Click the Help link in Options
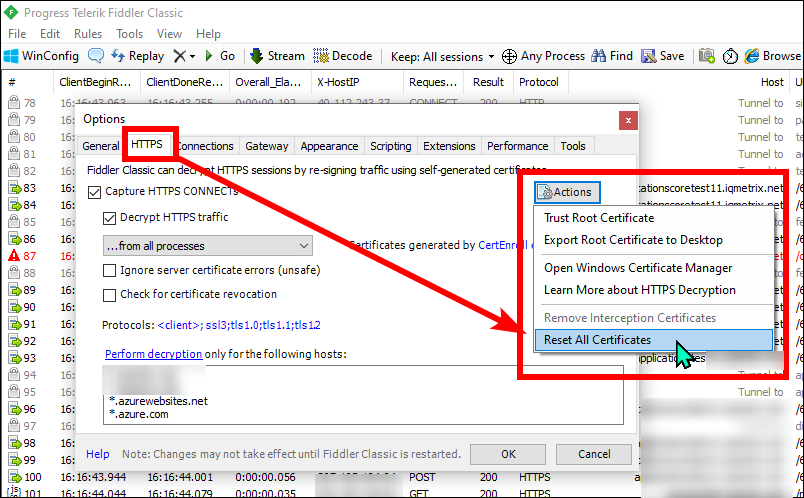This screenshot has width=804, height=498. tap(97, 454)
